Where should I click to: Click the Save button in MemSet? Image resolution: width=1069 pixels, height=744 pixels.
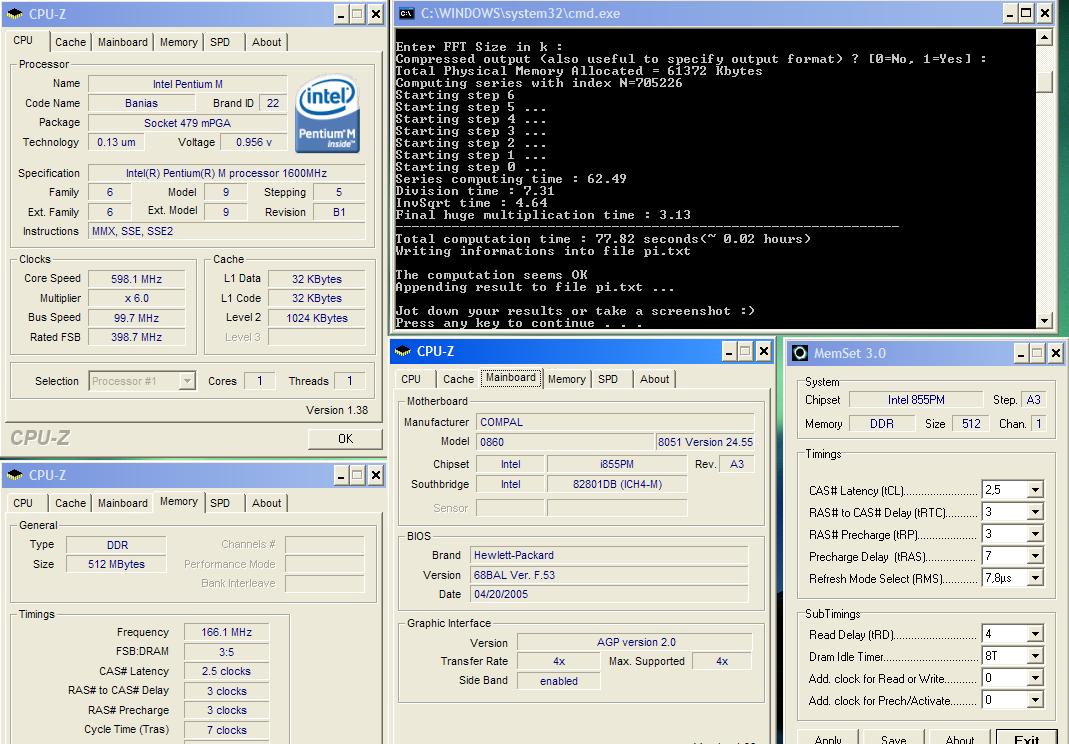pos(893,739)
